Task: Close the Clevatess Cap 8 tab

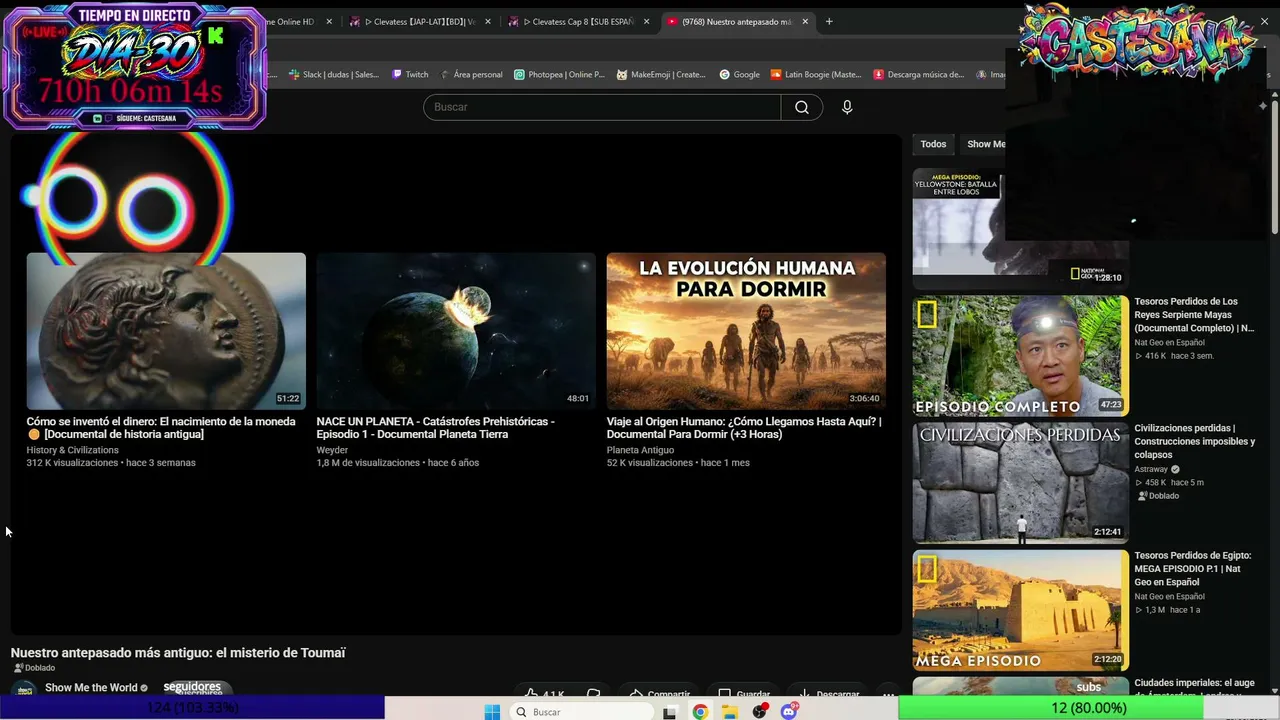Action: click(646, 21)
